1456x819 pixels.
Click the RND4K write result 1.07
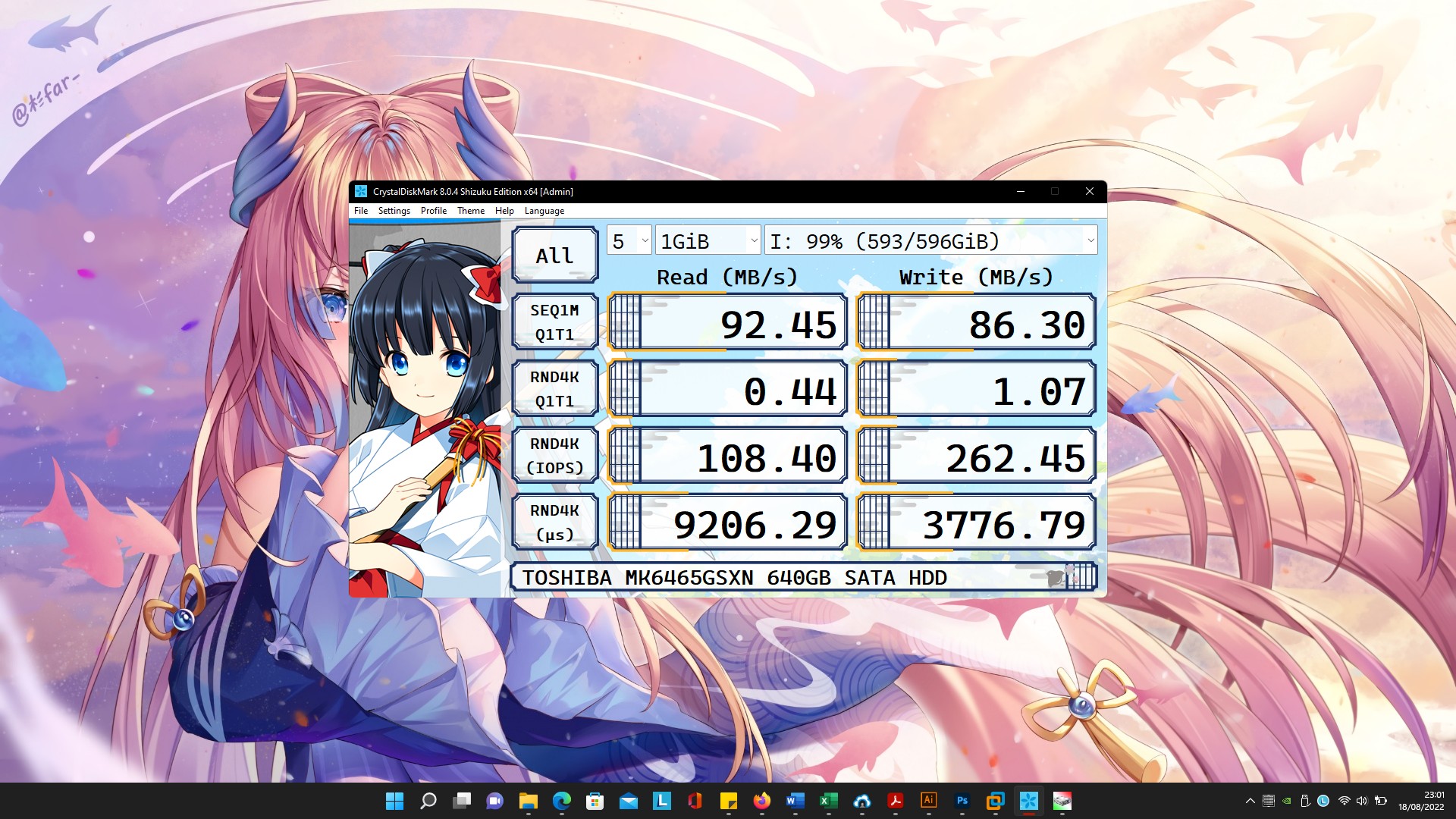(977, 390)
